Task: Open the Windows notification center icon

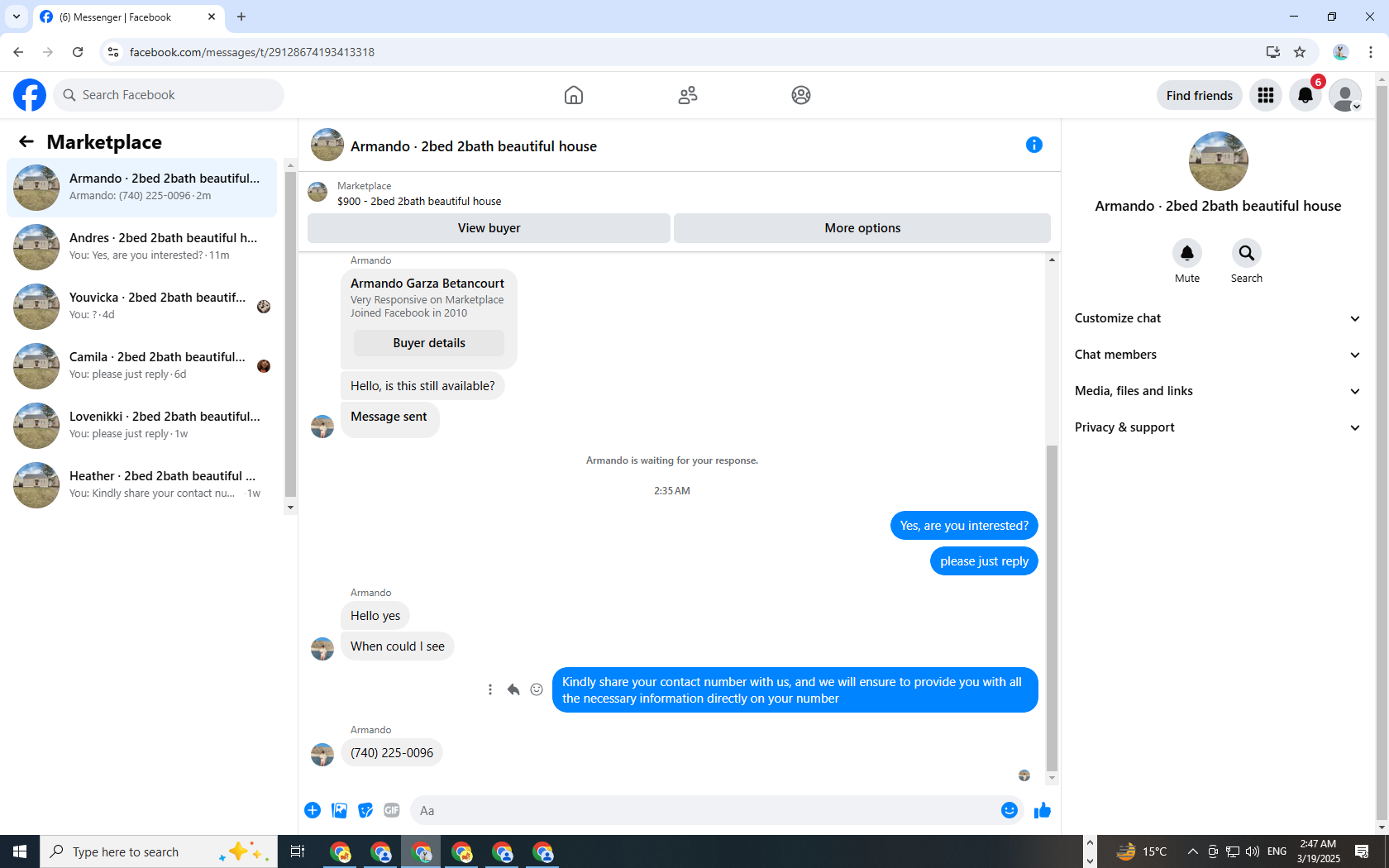Action: pos(1362,851)
